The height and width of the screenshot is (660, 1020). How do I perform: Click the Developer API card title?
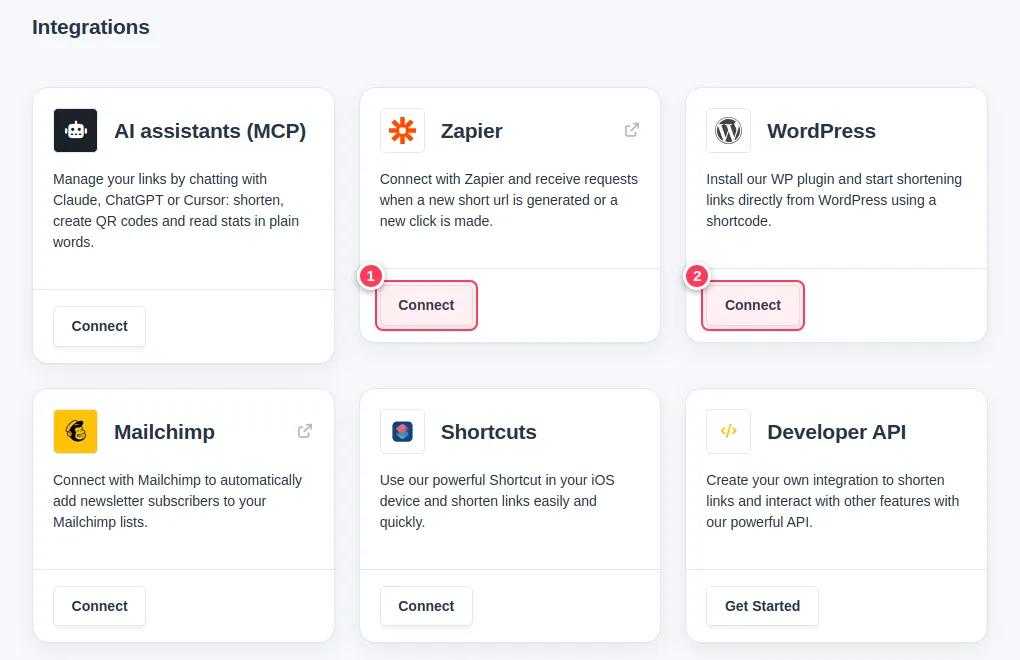click(x=837, y=432)
